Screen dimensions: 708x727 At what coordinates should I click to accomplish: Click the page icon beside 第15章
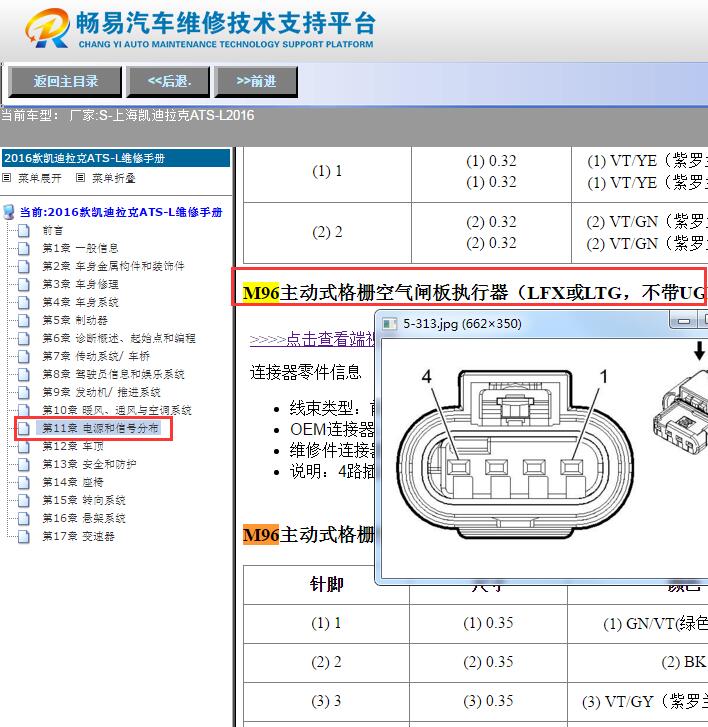pos(24,500)
